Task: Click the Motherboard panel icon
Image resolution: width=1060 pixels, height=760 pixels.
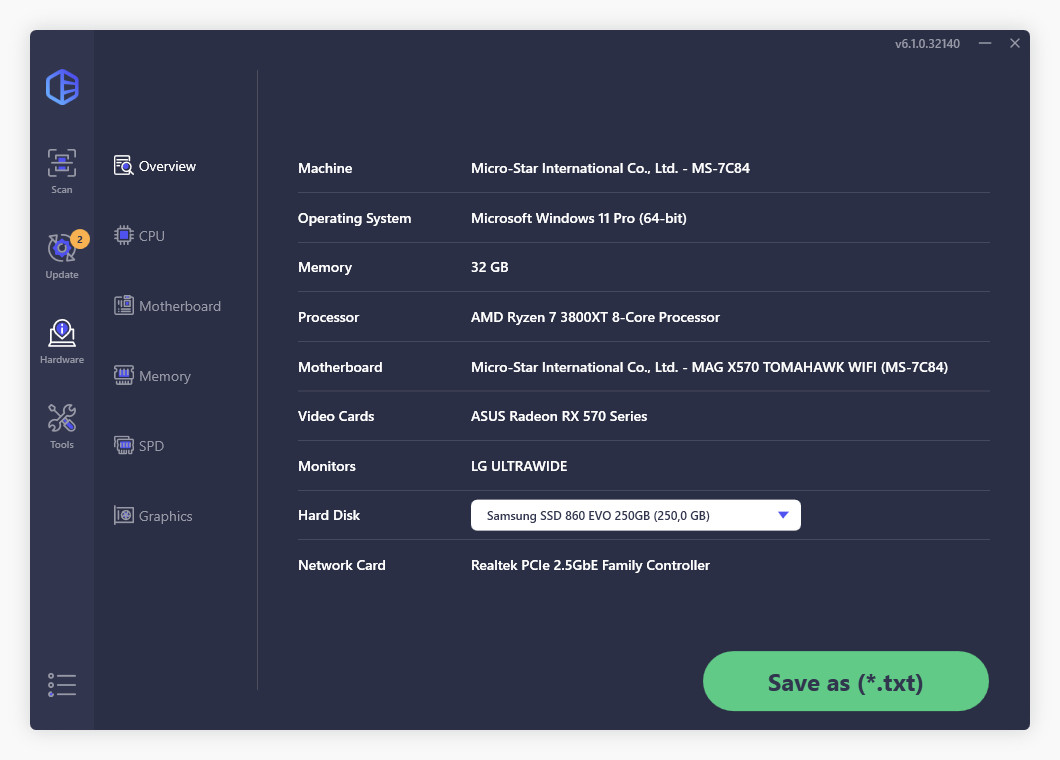Action: [125, 305]
